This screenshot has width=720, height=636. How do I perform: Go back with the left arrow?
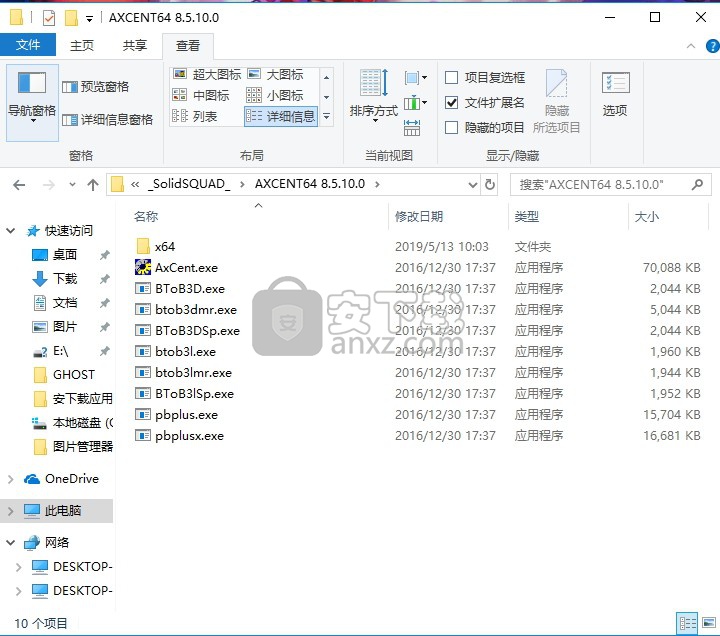(x=19, y=185)
